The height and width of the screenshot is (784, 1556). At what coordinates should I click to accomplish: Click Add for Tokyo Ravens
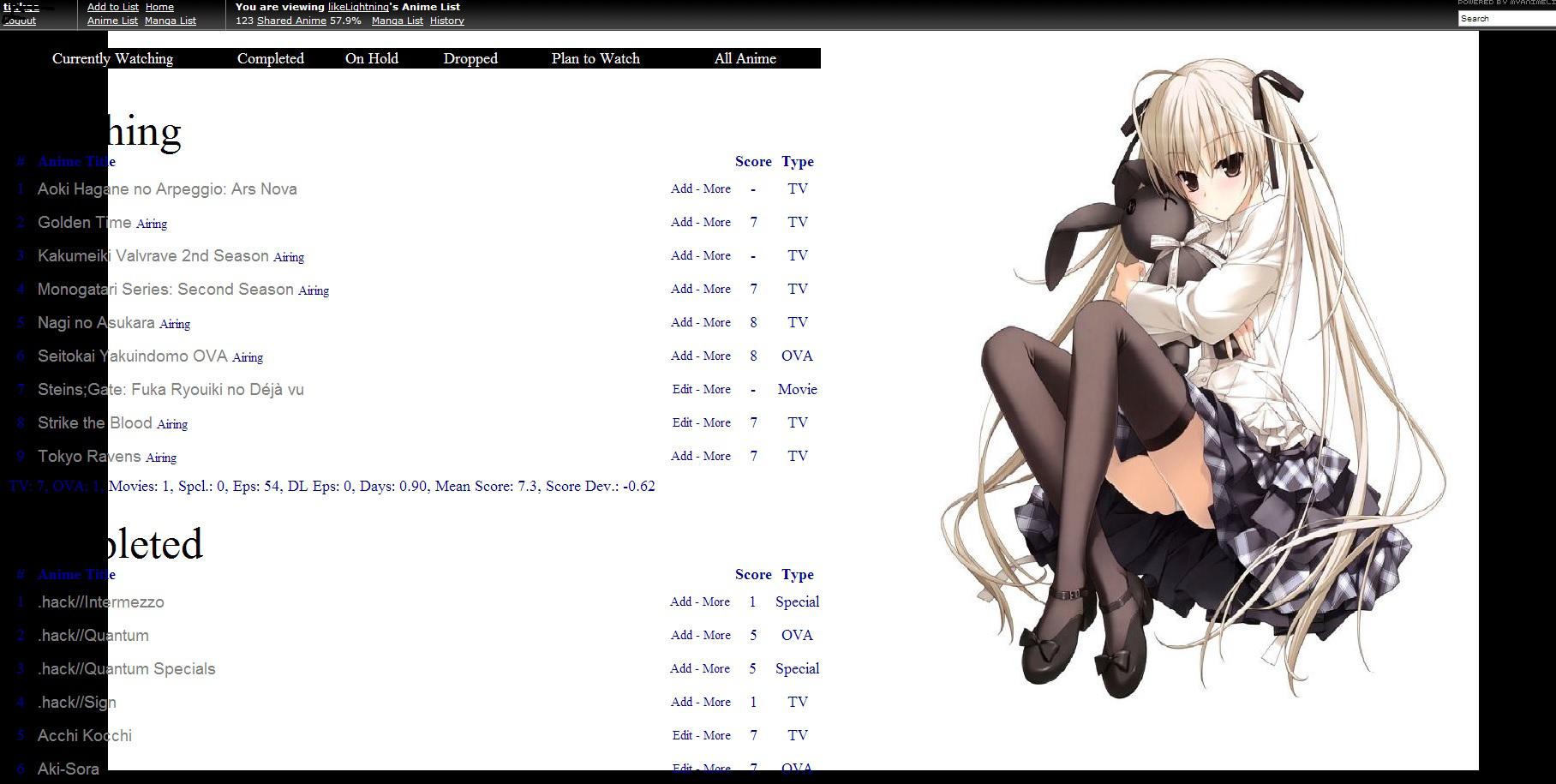pyautogui.click(x=682, y=456)
